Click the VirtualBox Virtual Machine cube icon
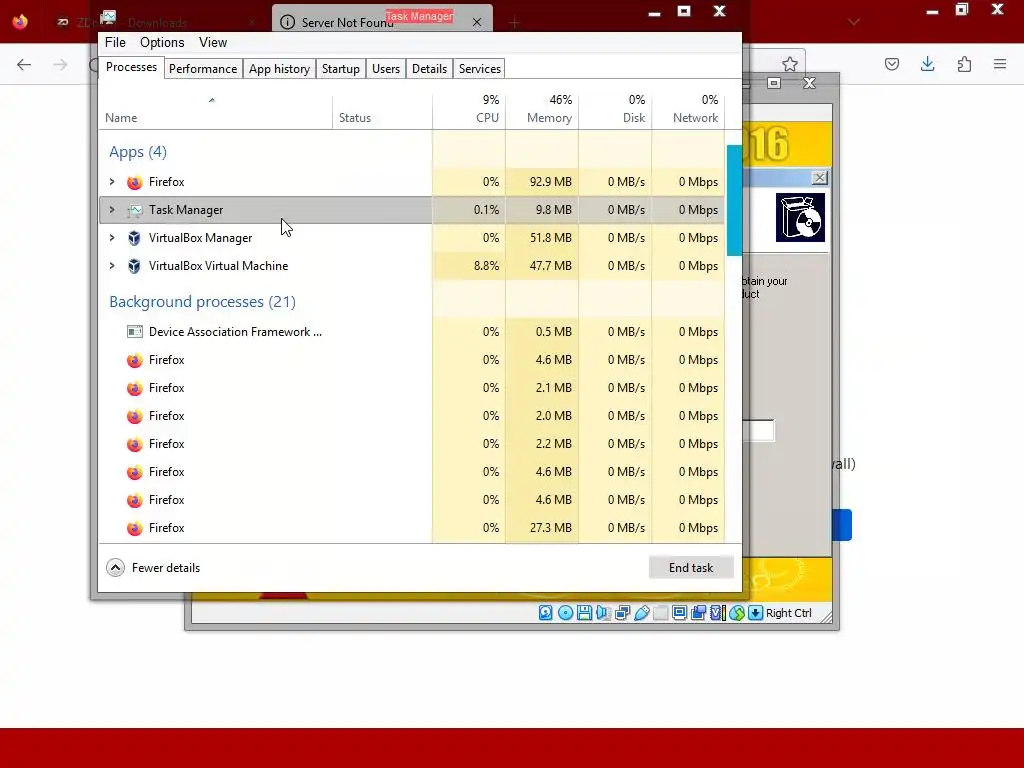 coord(135,266)
